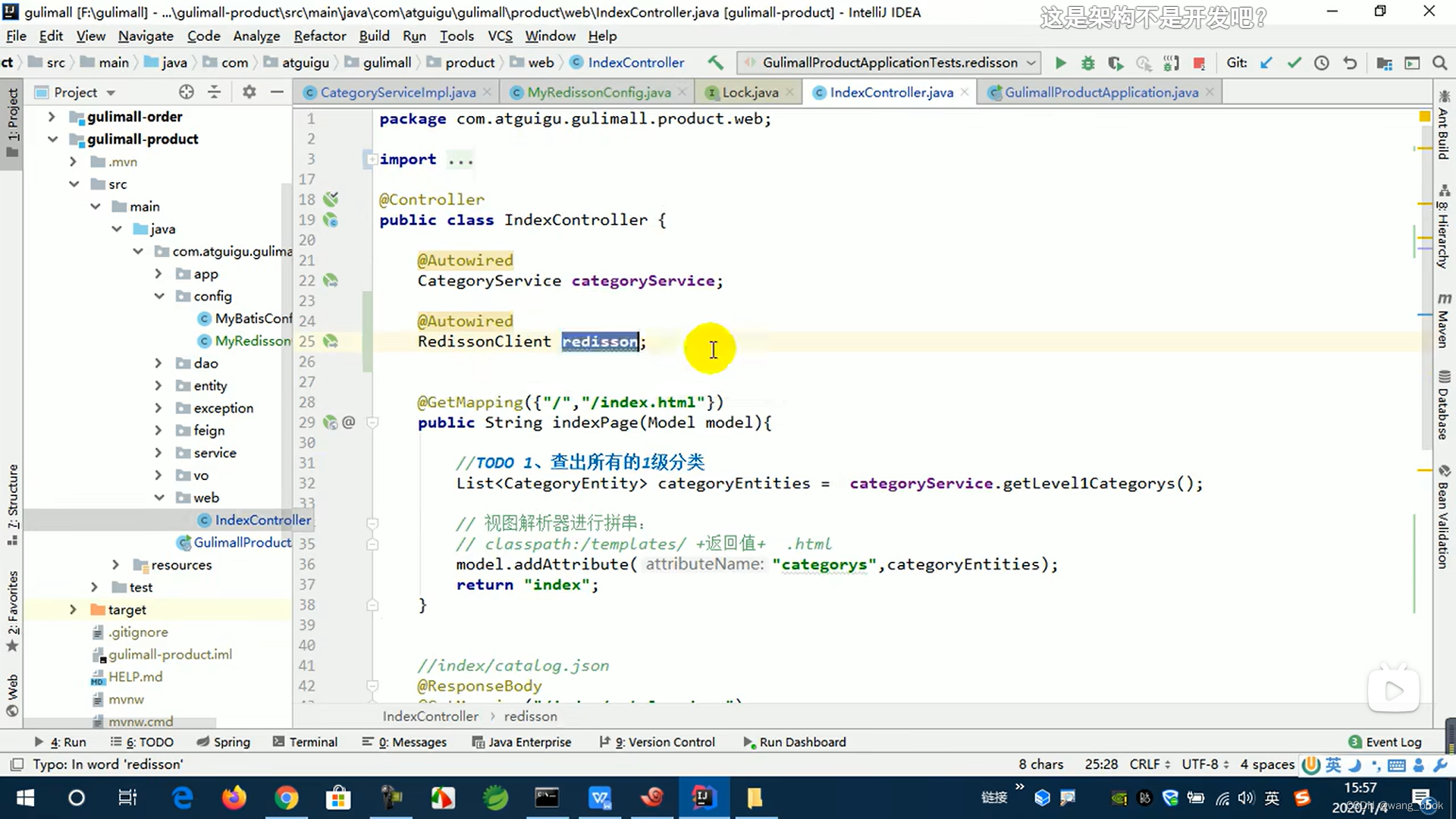Screen dimensions: 1456x819
Task: Open the Refactor menu
Action: pyautogui.click(x=319, y=36)
